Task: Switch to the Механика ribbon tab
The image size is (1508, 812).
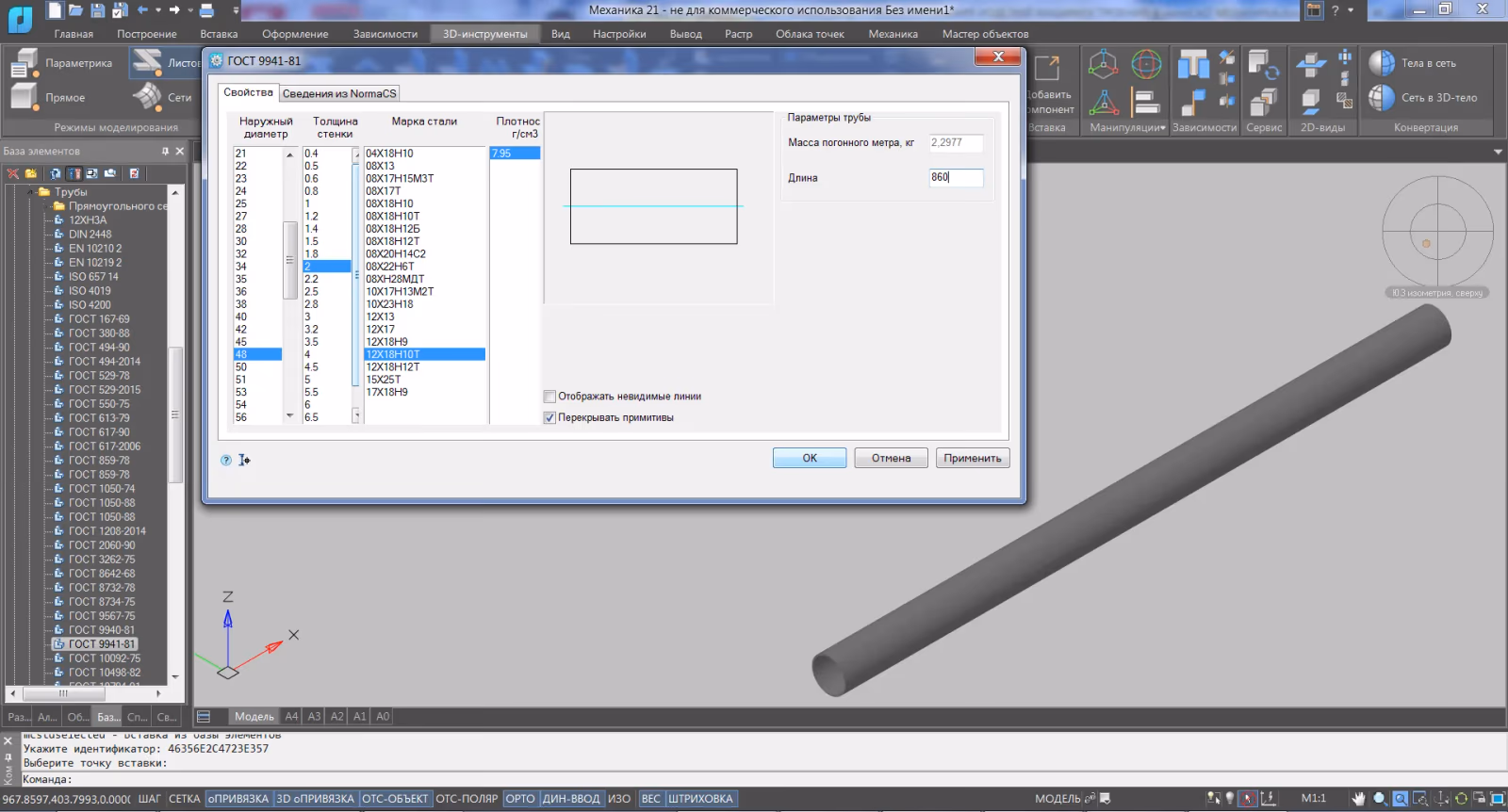Action: [893, 34]
